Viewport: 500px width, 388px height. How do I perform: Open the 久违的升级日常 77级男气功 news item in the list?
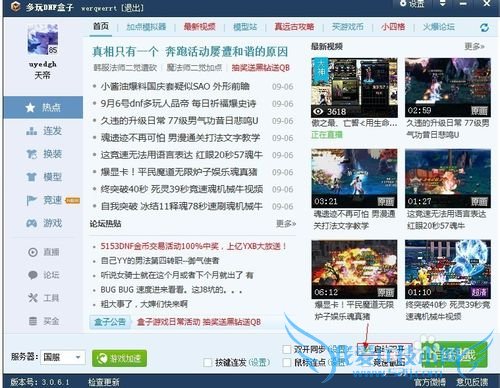[179, 121]
